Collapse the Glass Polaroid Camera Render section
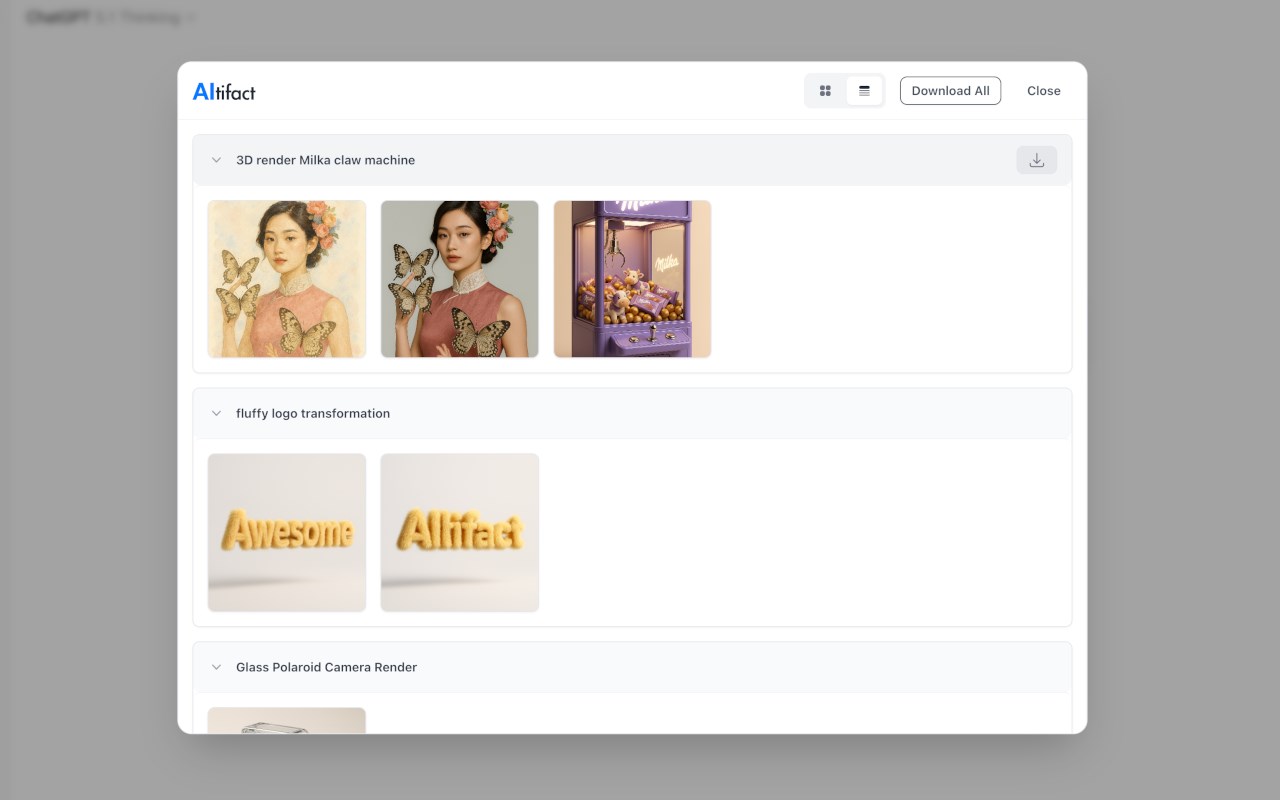The width and height of the screenshot is (1280, 800). [x=216, y=667]
